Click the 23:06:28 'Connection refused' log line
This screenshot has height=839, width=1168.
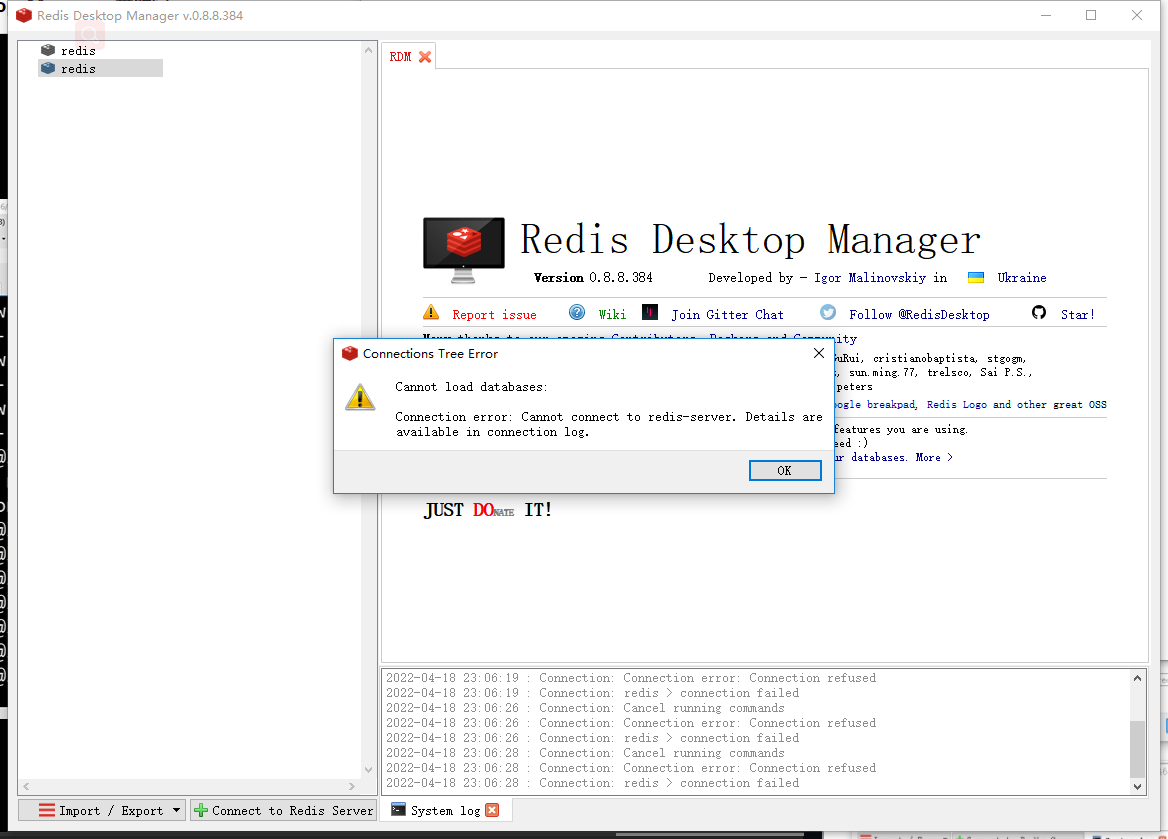click(631, 767)
